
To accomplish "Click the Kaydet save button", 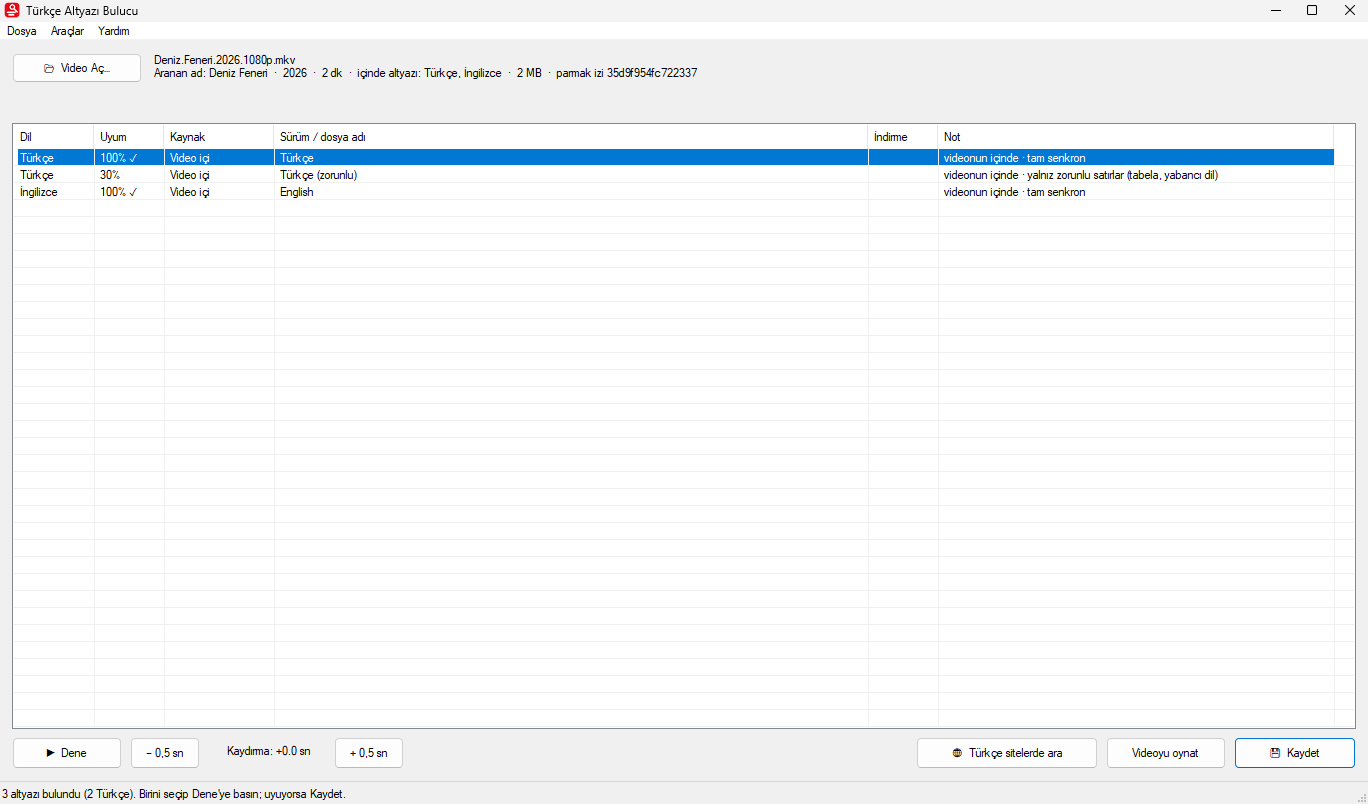I will [x=1295, y=753].
